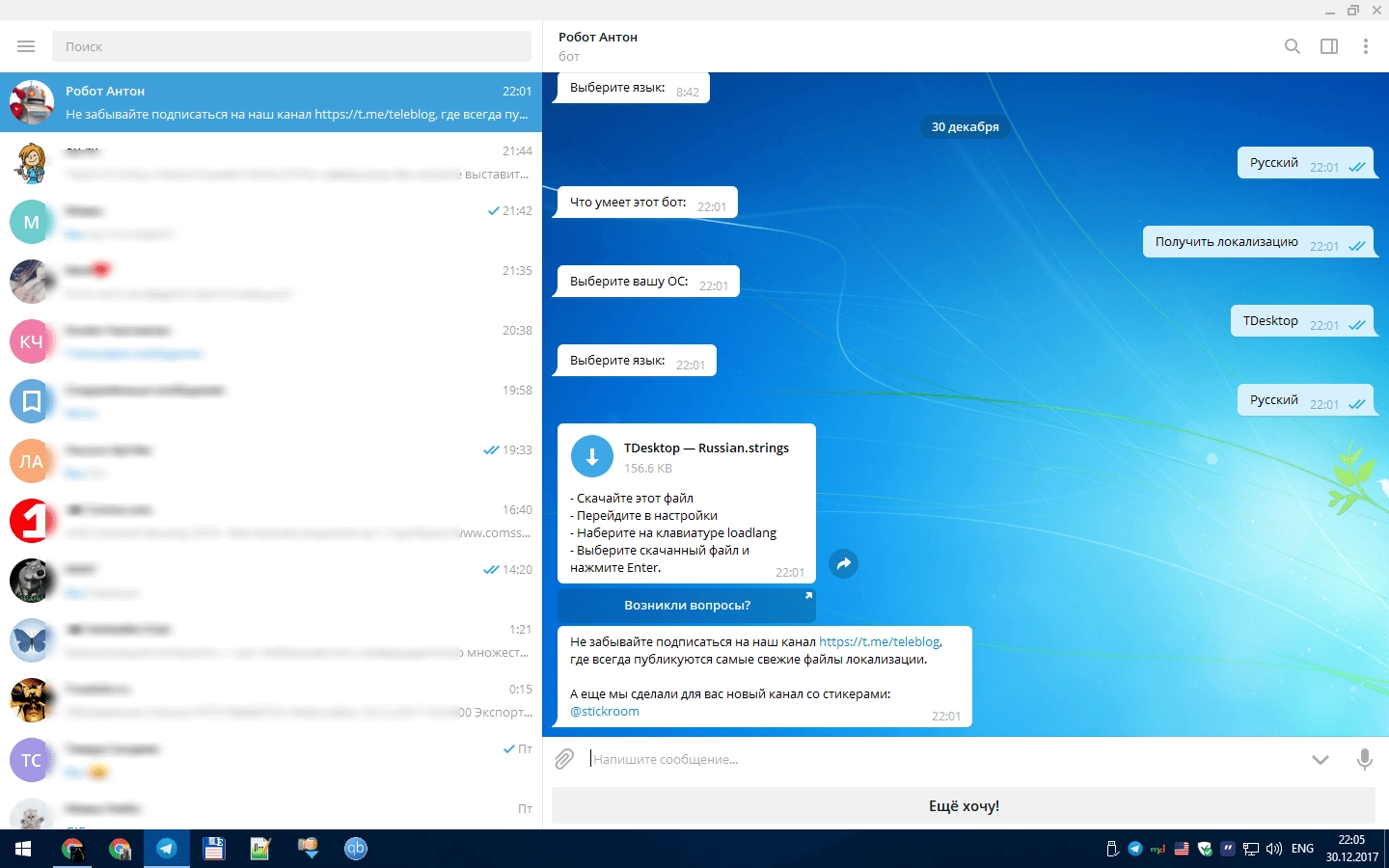Open the chat received at 0:15
This screenshot has height=868, width=1389.
271,700
